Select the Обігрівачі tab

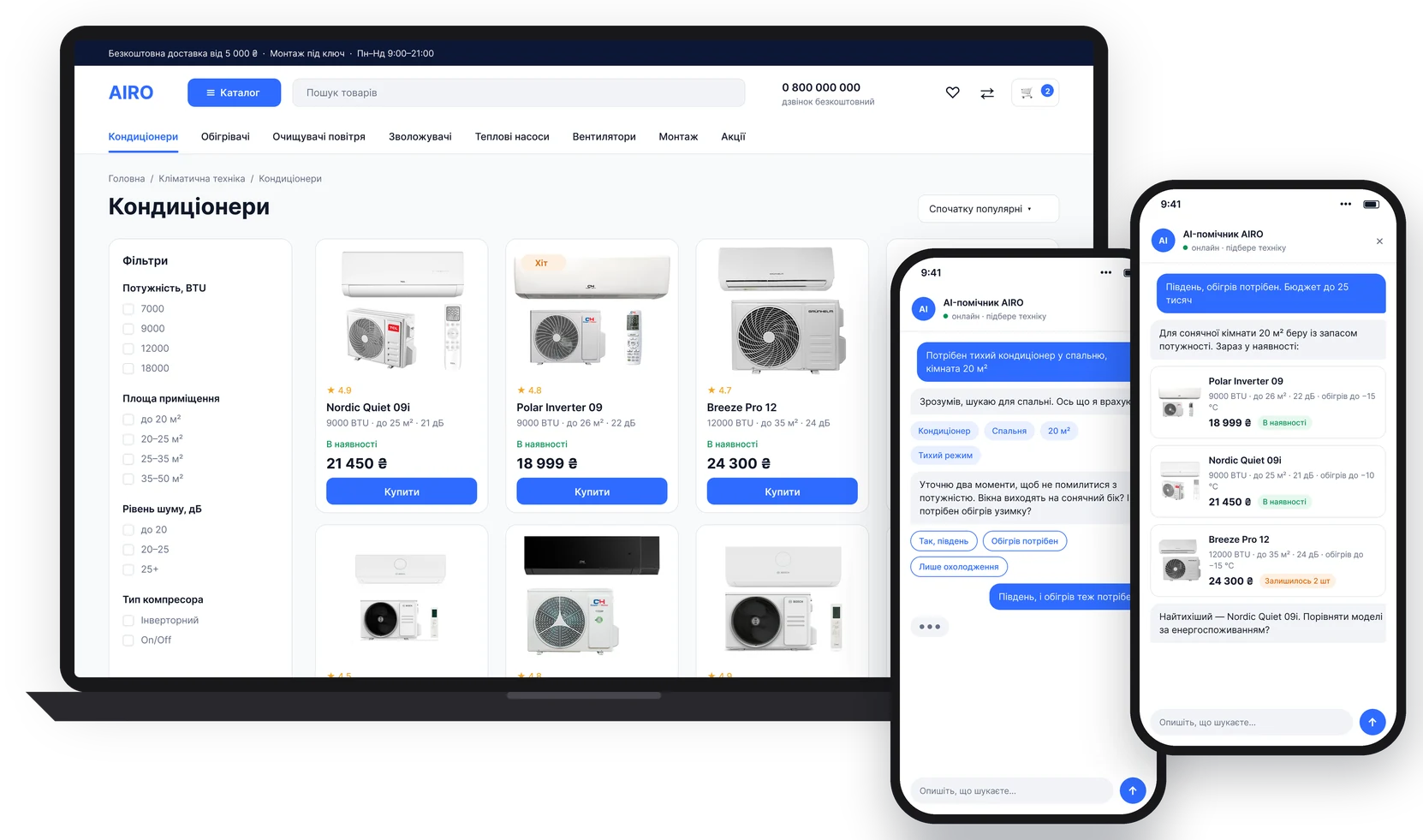click(225, 137)
